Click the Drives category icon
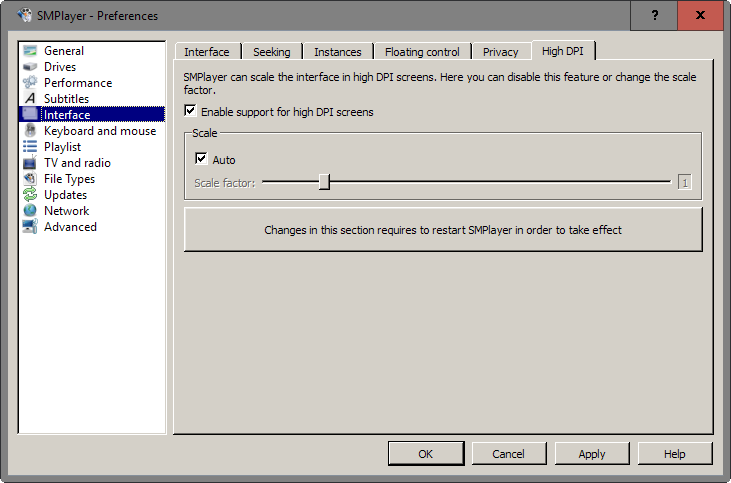This screenshot has height=483, width=731. click(30, 67)
